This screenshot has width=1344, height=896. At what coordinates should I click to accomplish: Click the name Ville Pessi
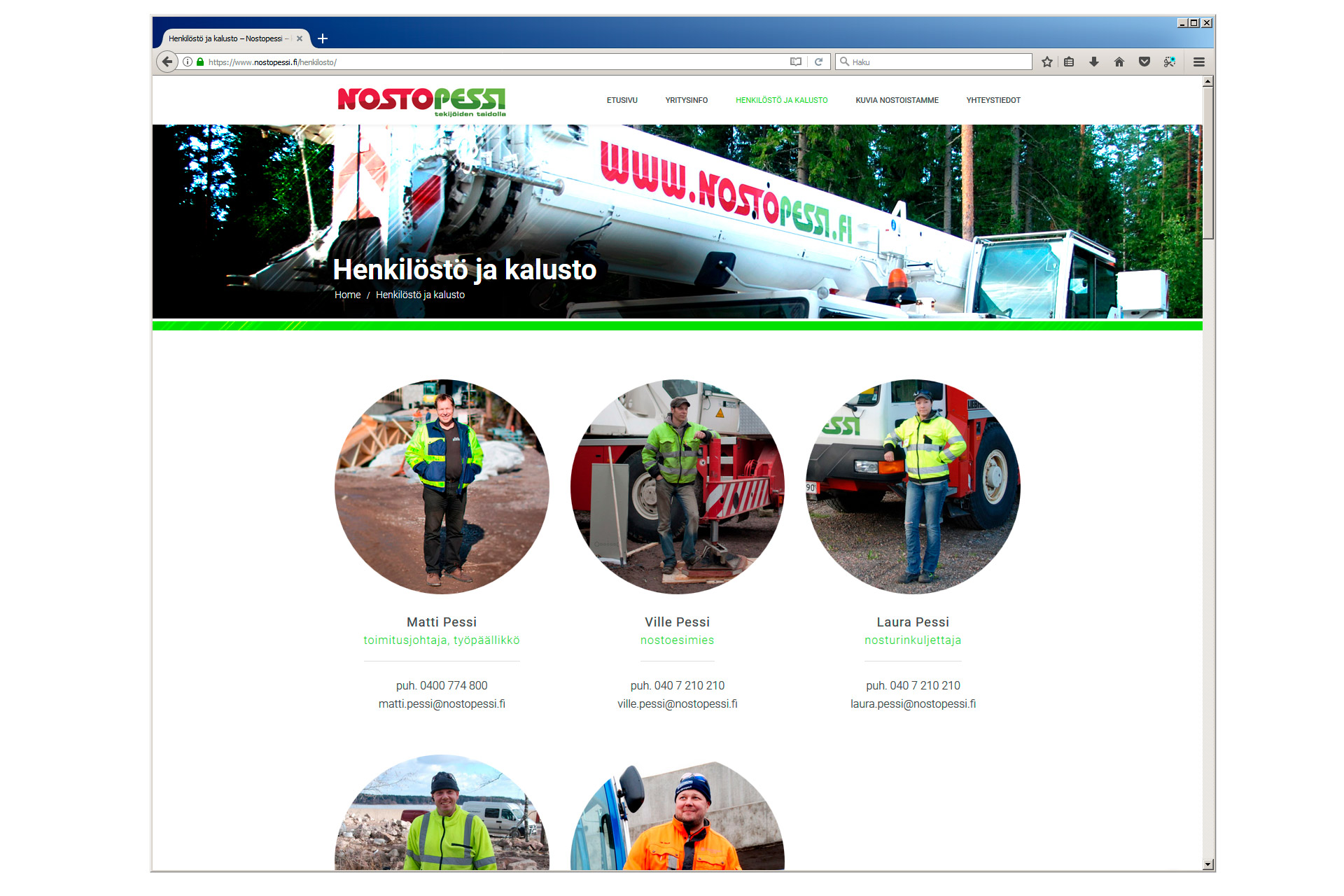[x=678, y=622]
